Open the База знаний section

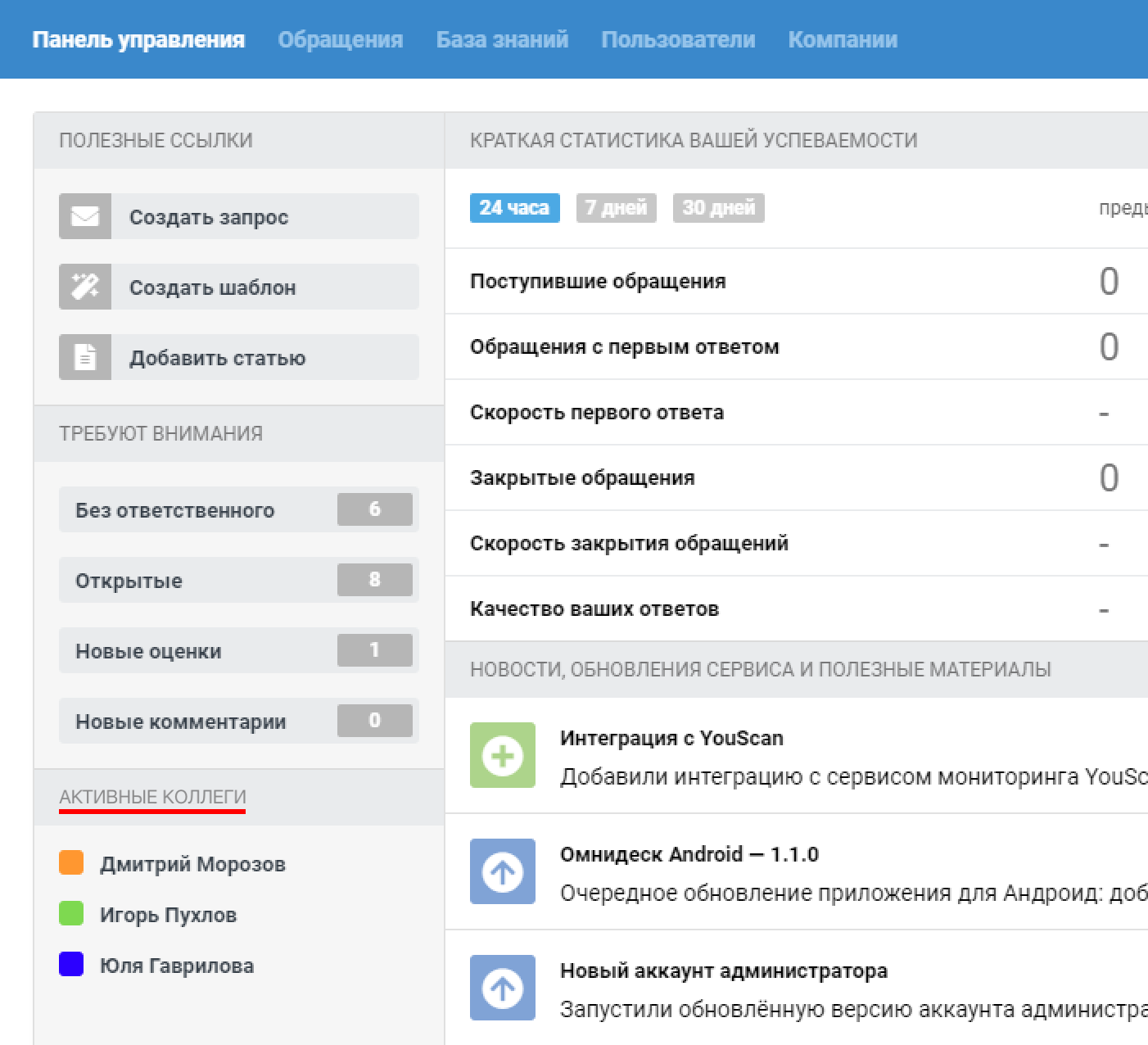click(502, 39)
